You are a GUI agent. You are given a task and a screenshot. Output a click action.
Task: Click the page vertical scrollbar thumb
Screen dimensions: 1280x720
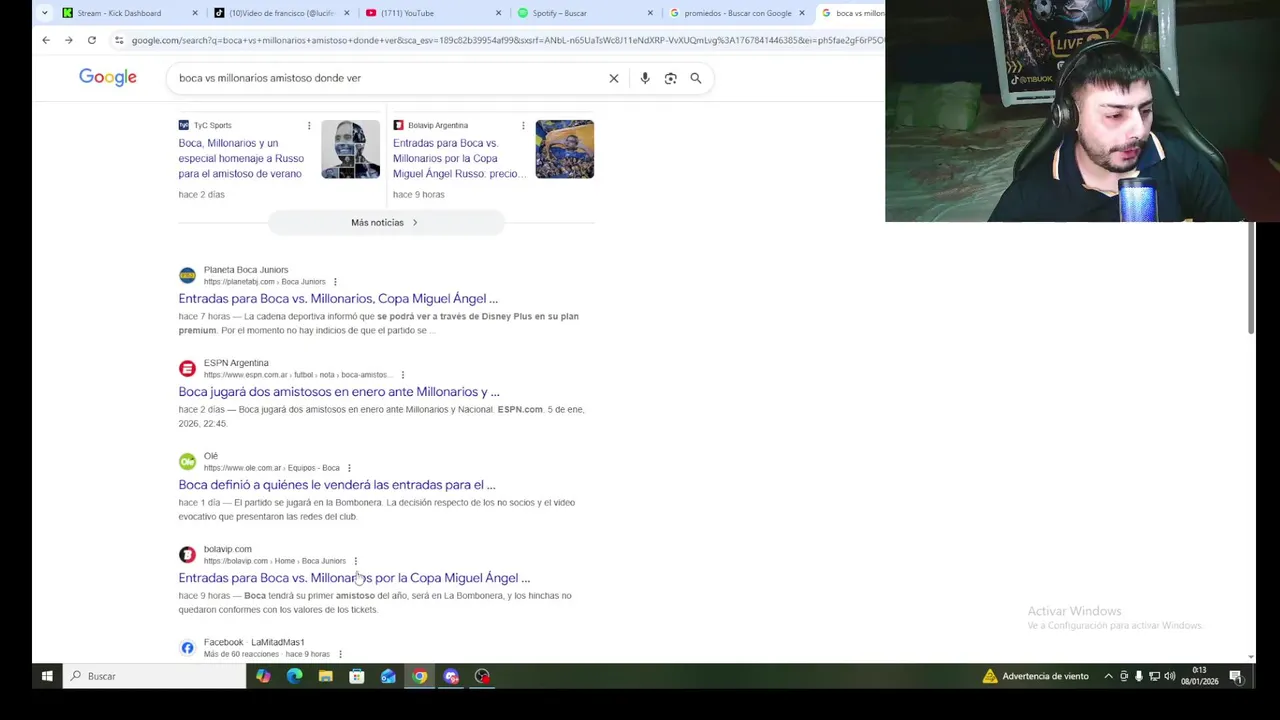(x=1251, y=278)
